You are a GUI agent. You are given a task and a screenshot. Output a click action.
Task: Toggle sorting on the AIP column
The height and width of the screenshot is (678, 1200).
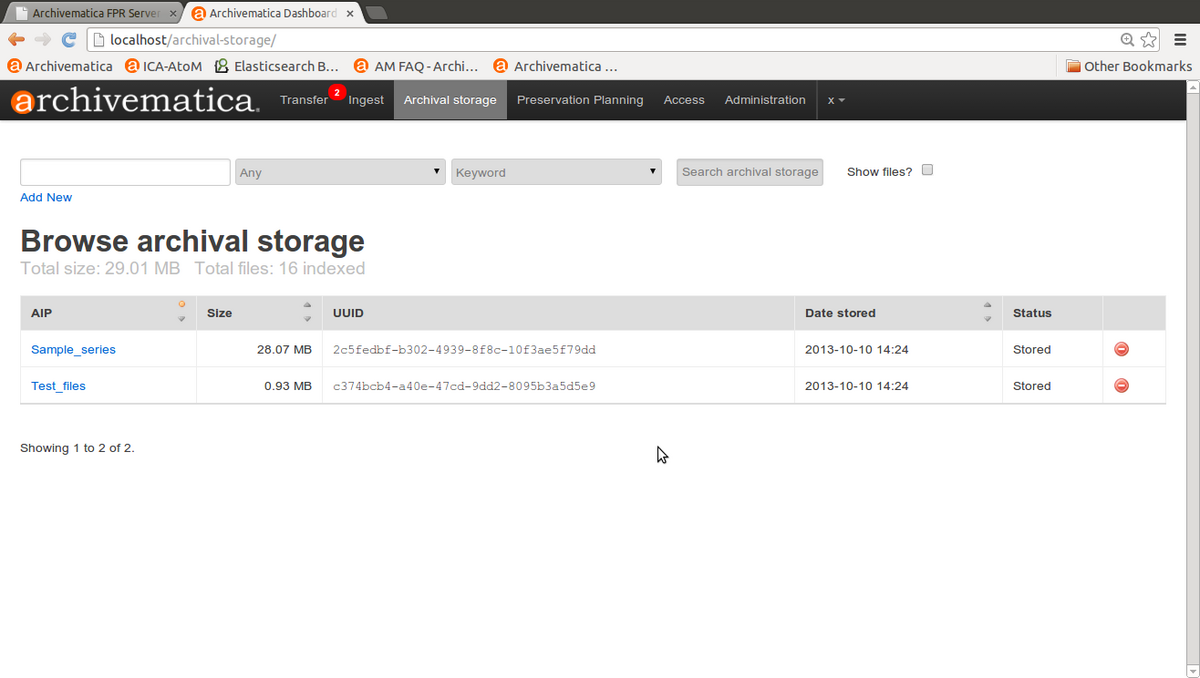pos(180,312)
